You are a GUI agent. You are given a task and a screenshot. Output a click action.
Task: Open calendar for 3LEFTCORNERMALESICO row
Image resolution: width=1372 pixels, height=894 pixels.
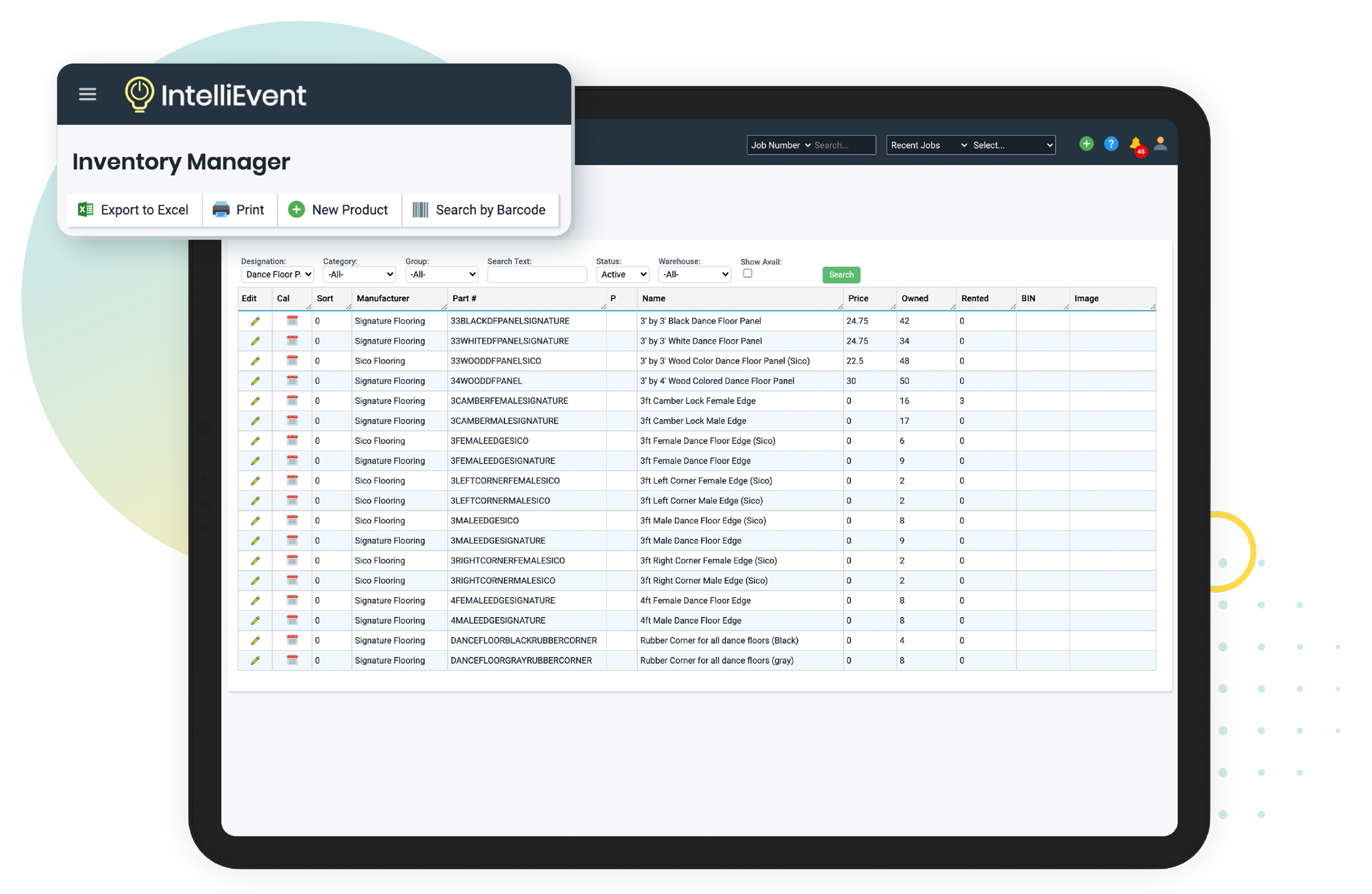coord(292,500)
